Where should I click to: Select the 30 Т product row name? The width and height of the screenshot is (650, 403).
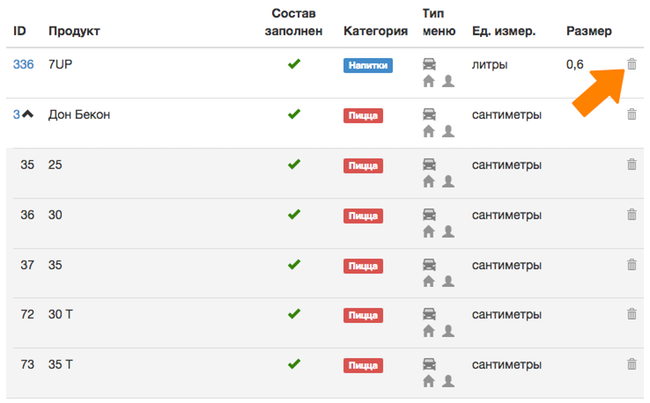61,314
